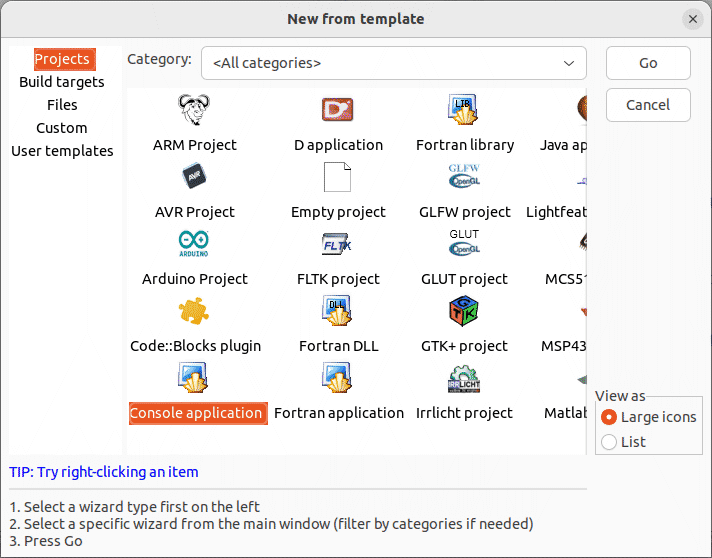The image size is (712, 558).
Task: Enable the Large icons view option
Action: point(609,417)
